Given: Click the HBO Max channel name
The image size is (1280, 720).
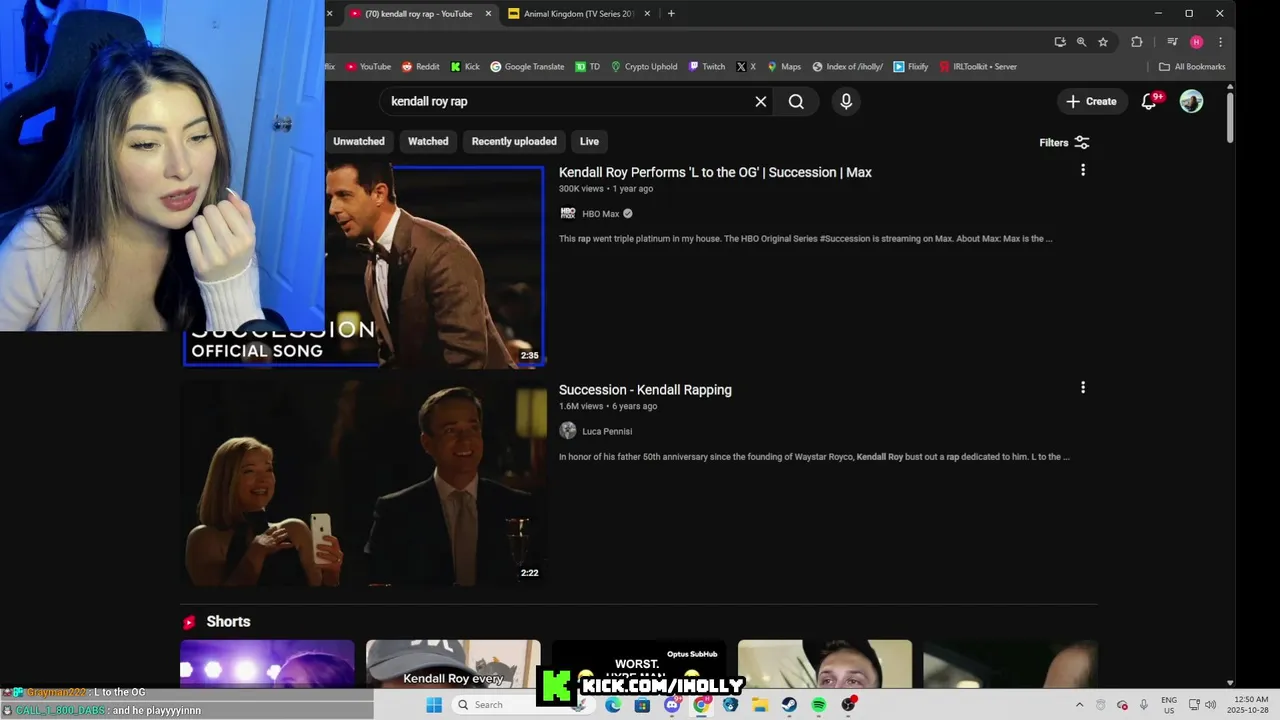Looking at the screenshot, I should (601, 214).
